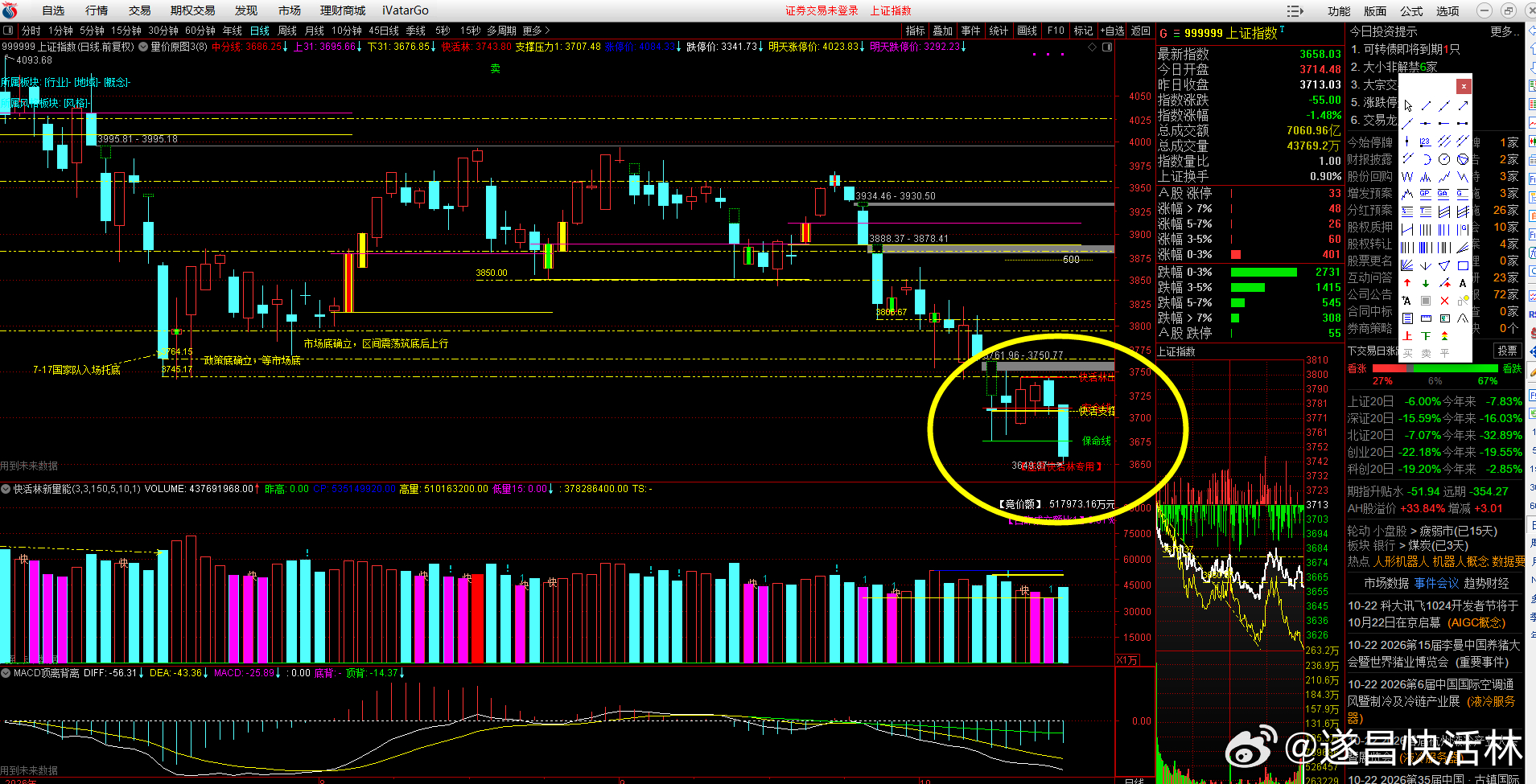Select the ruler measurement tool

[x=1426, y=318]
